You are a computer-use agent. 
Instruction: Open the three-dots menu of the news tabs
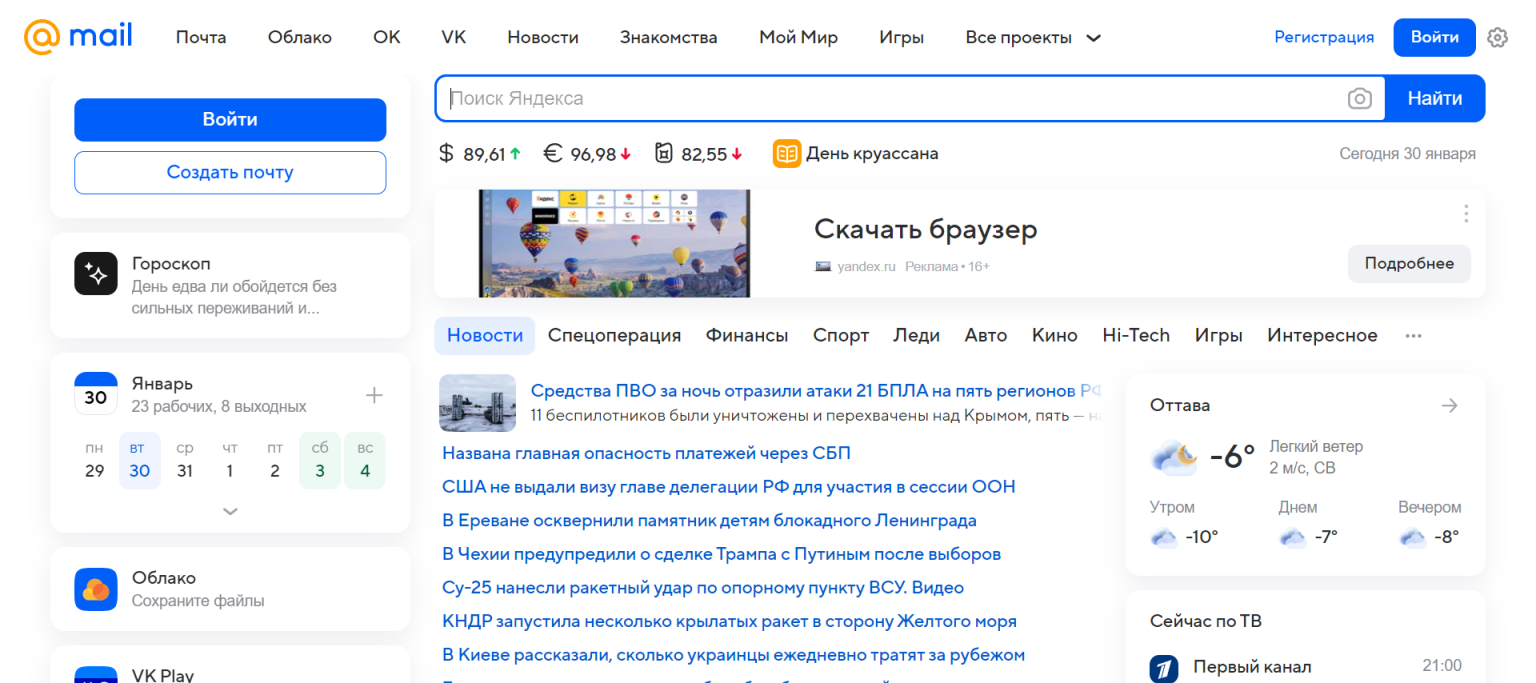1413,336
